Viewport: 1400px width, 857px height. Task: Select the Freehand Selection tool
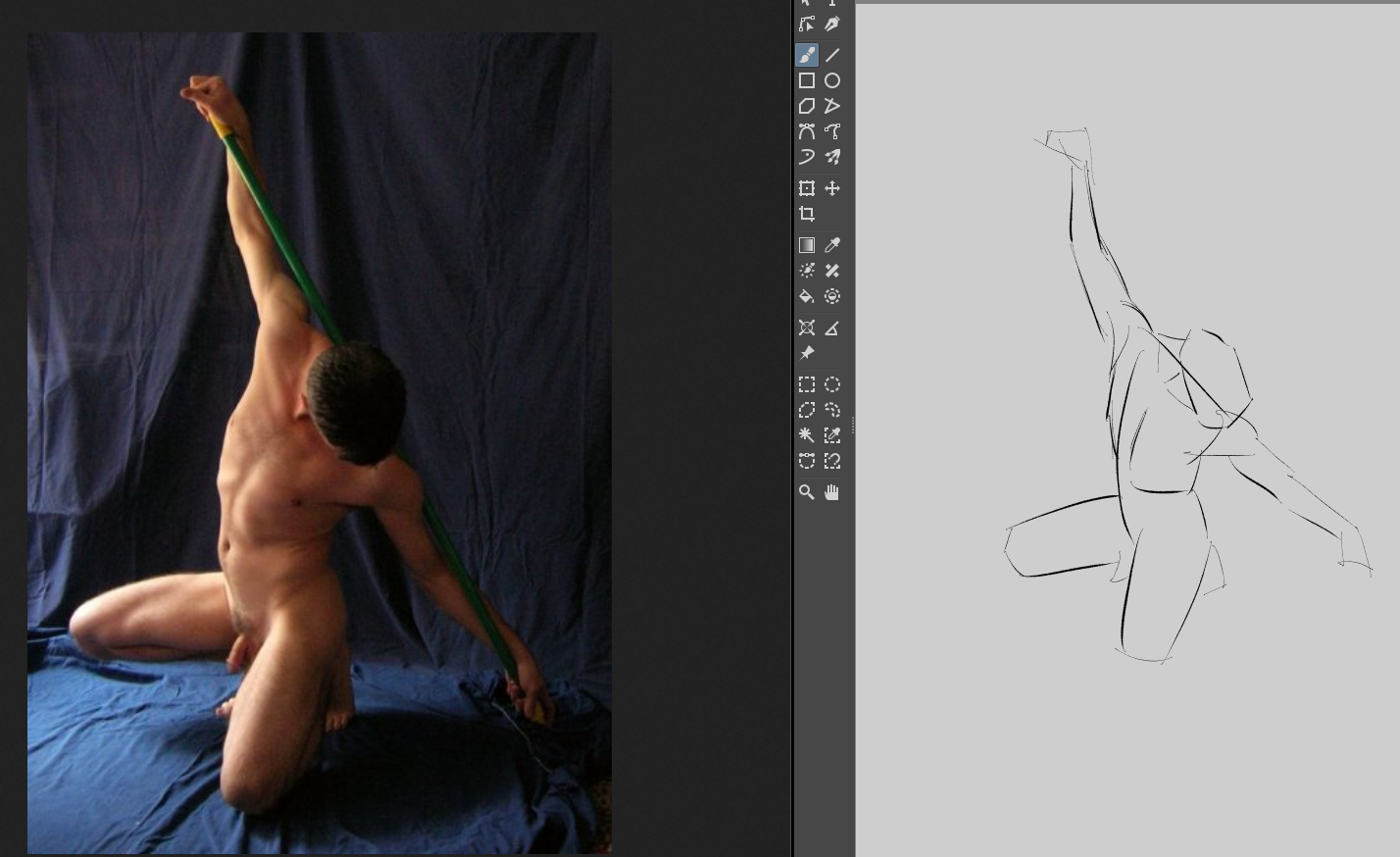tap(832, 410)
